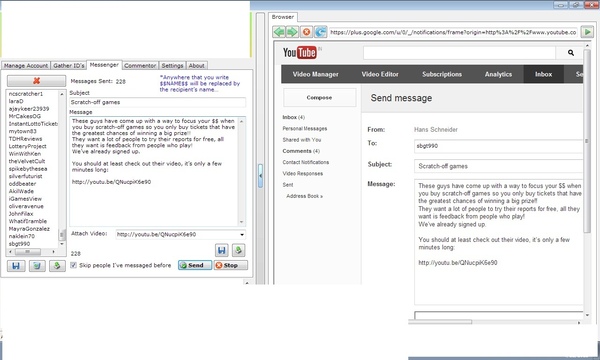
Task: Click the browser back arrow icon
Action: coord(279,32)
